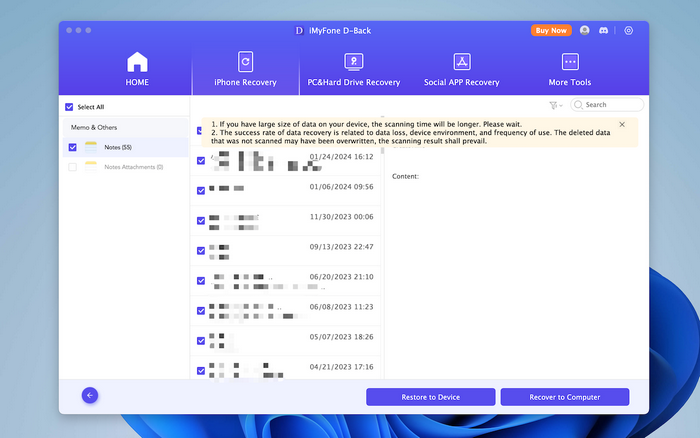
Task: Switch to iPhone Recovery tab
Action: coord(245,69)
